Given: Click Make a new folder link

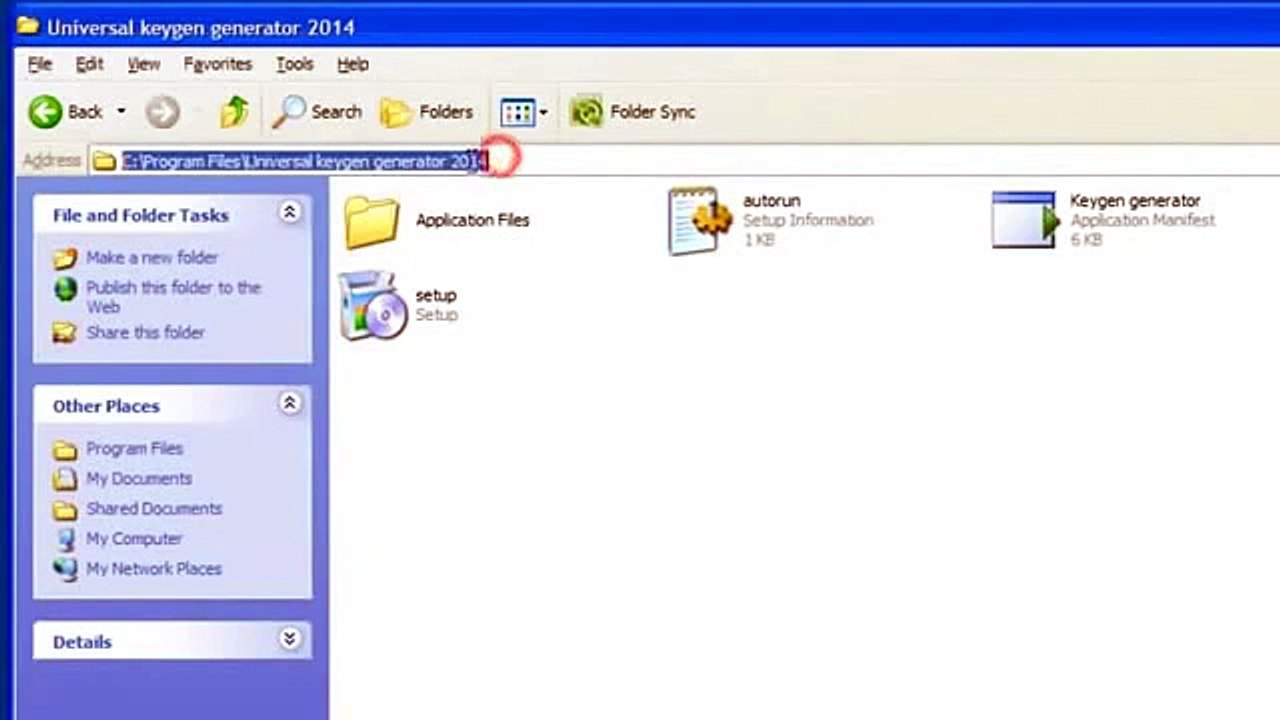Looking at the screenshot, I should [x=152, y=258].
